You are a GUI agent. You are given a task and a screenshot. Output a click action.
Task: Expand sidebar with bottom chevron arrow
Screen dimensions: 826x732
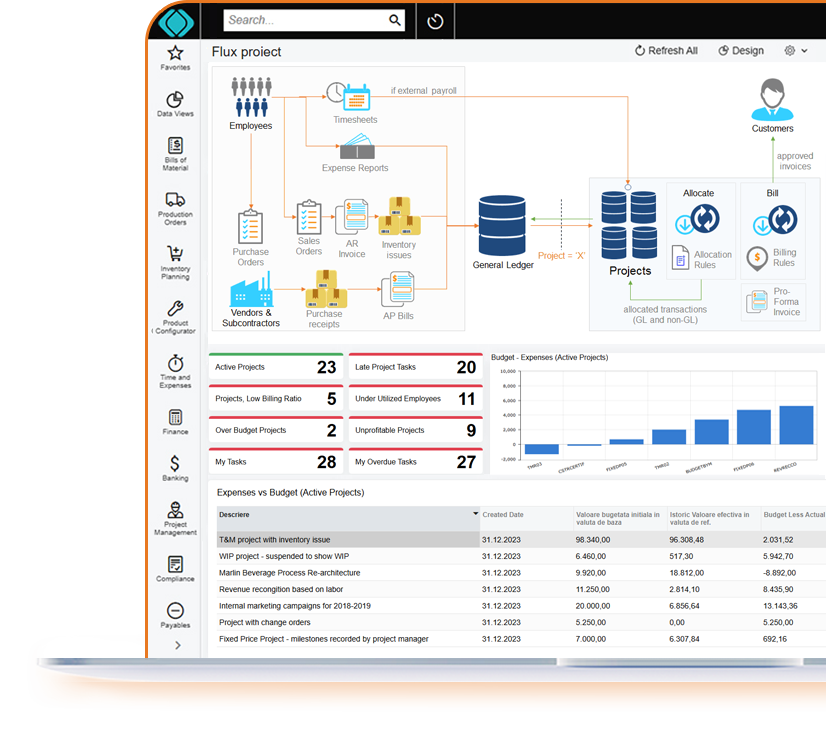click(x=178, y=645)
